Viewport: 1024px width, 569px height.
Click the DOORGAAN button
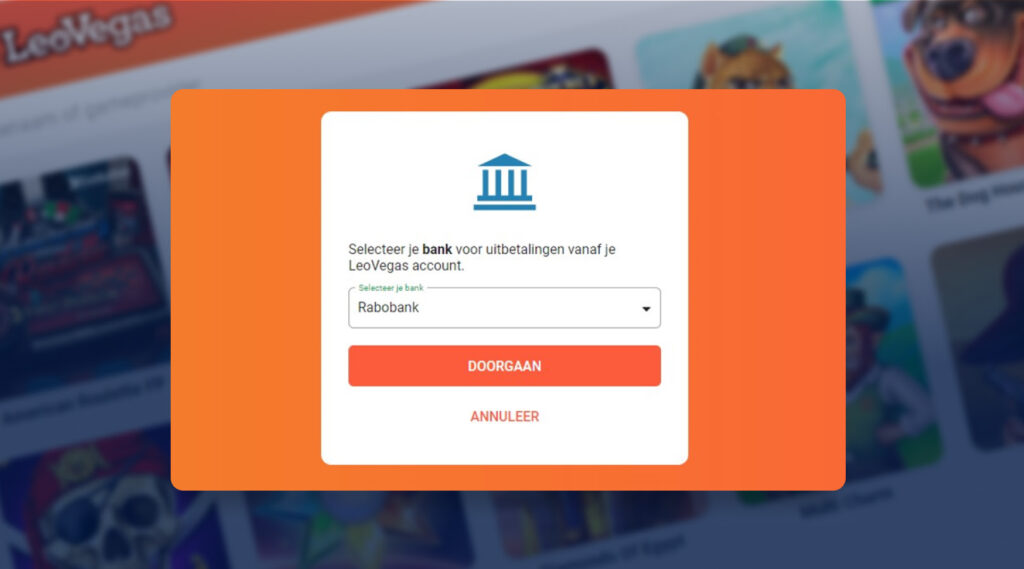point(504,366)
